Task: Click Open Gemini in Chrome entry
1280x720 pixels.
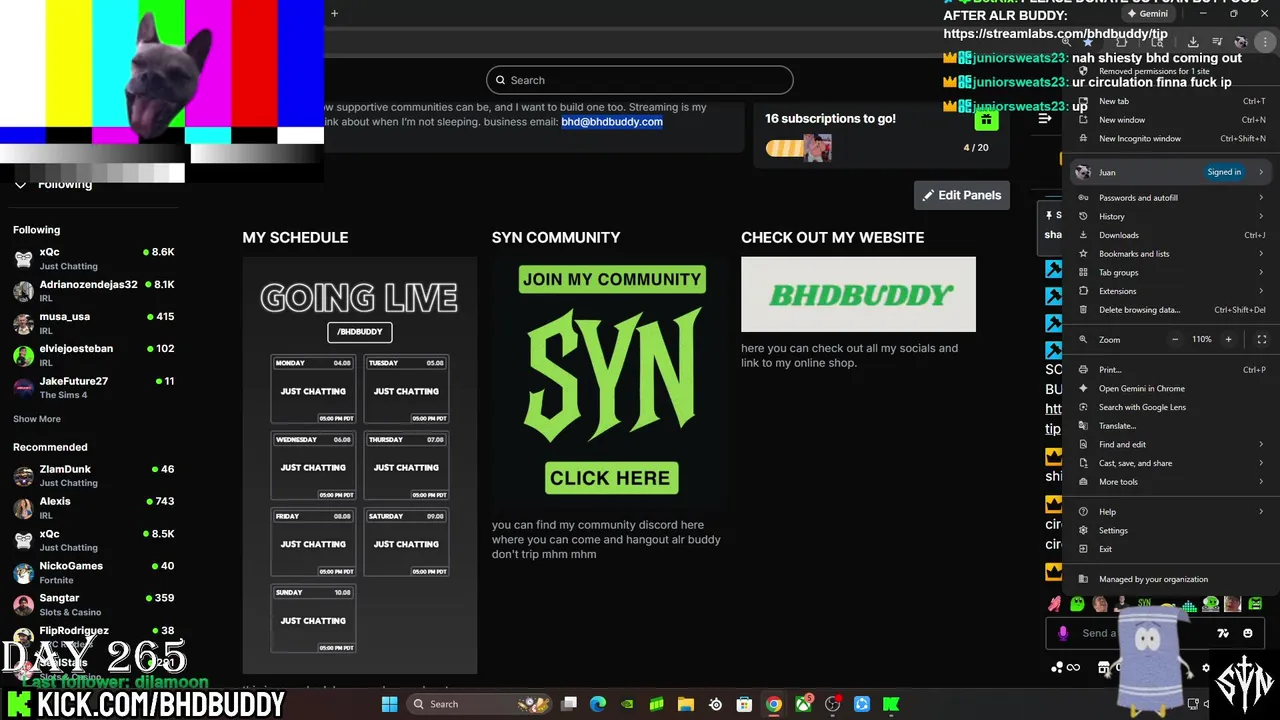Action: [x=1170, y=388]
